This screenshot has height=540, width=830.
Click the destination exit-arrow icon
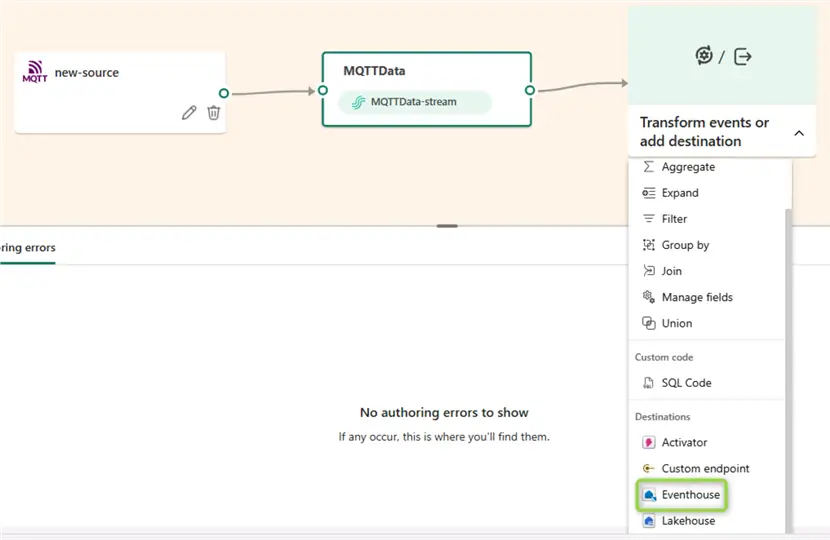[742, 56]
